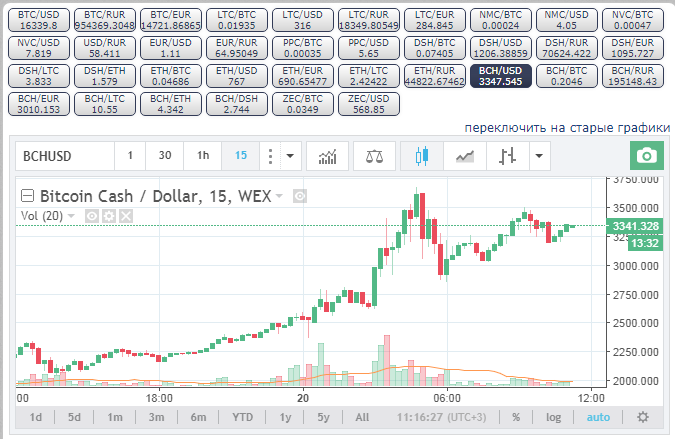The image size is (675, 439).
Task: Select the Bar chart style icon
Action: pyautogui.click(x=507, y=156)
